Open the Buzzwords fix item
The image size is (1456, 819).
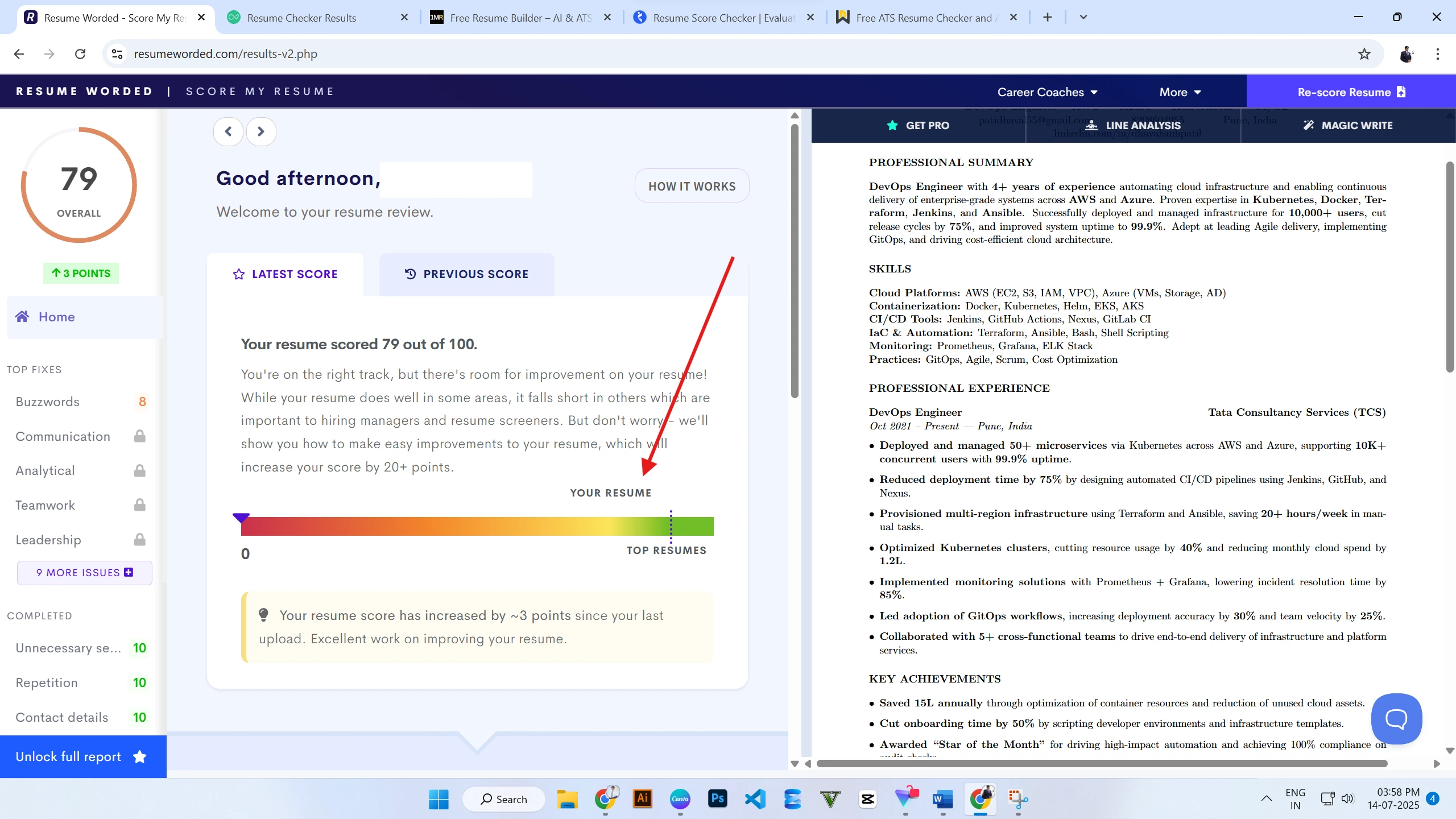[81, 402]
